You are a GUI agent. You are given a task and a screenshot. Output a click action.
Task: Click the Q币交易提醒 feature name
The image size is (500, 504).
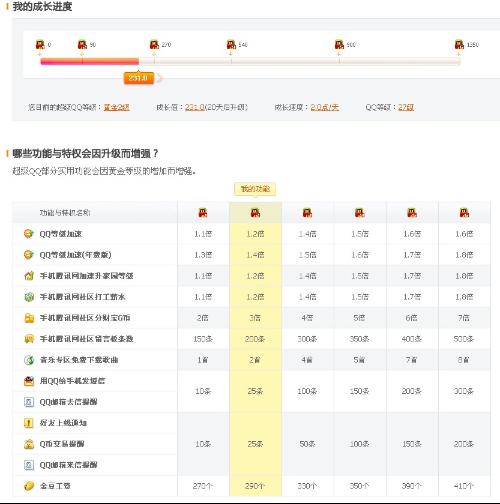pyautogui.click(x=62, y=444)
